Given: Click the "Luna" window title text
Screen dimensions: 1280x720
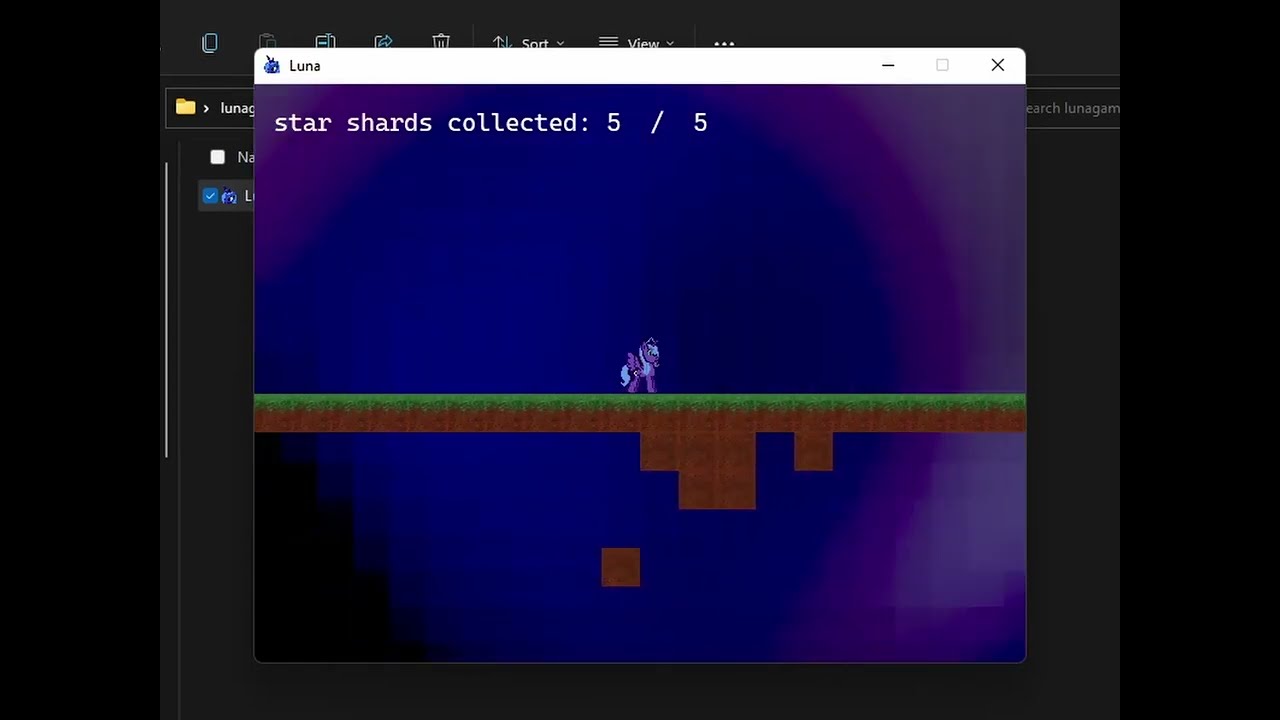Looking at the screenshot, I should (x=305, y=66).
